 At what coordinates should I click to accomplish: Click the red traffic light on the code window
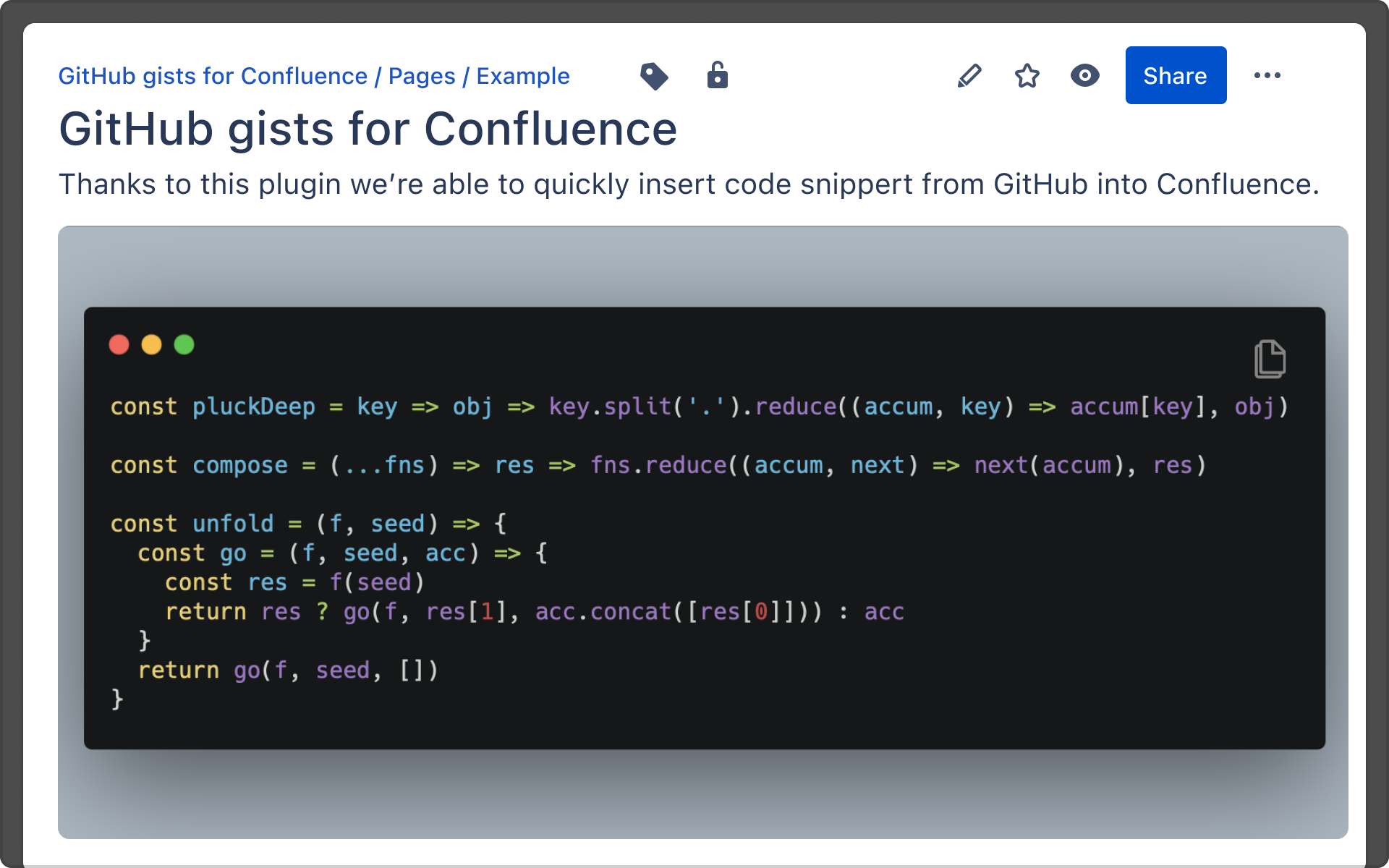(x=119, y=344)
